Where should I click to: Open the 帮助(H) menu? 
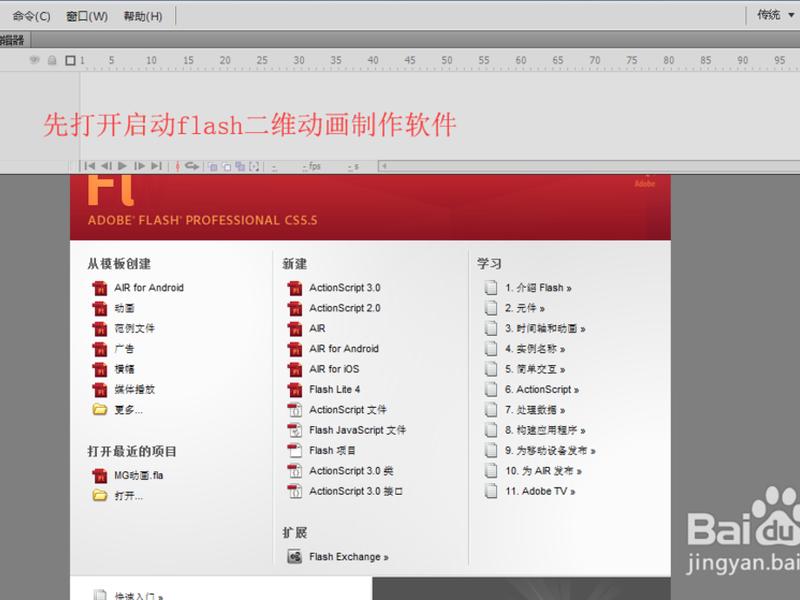[143, 16]
